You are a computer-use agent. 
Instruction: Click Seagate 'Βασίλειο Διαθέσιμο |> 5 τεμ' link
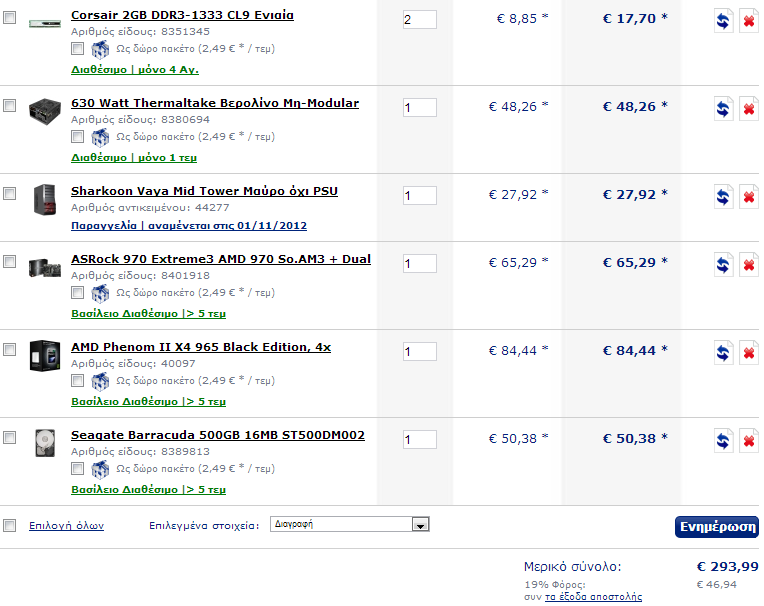point(149,490)
